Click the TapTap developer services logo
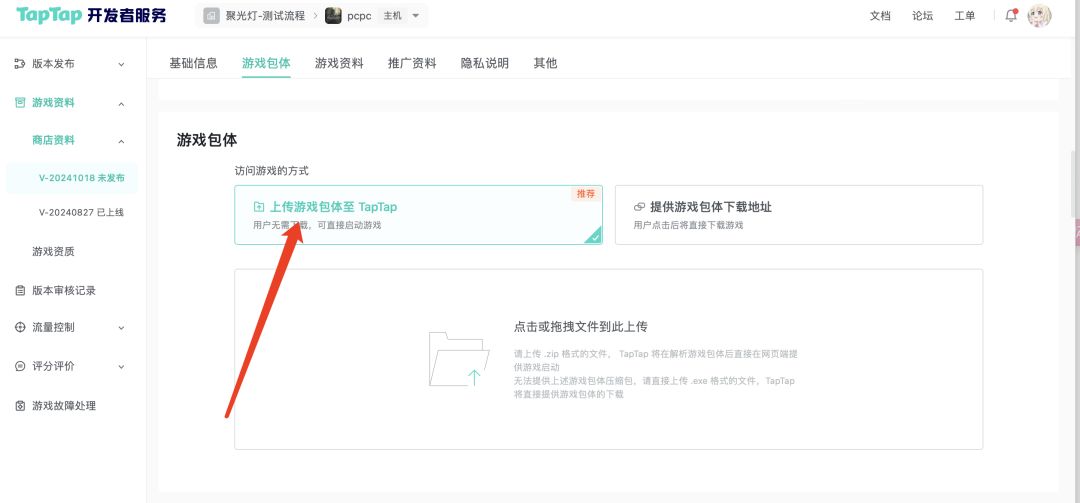The width and height of the screenshot is (1080, 503). 91,15
